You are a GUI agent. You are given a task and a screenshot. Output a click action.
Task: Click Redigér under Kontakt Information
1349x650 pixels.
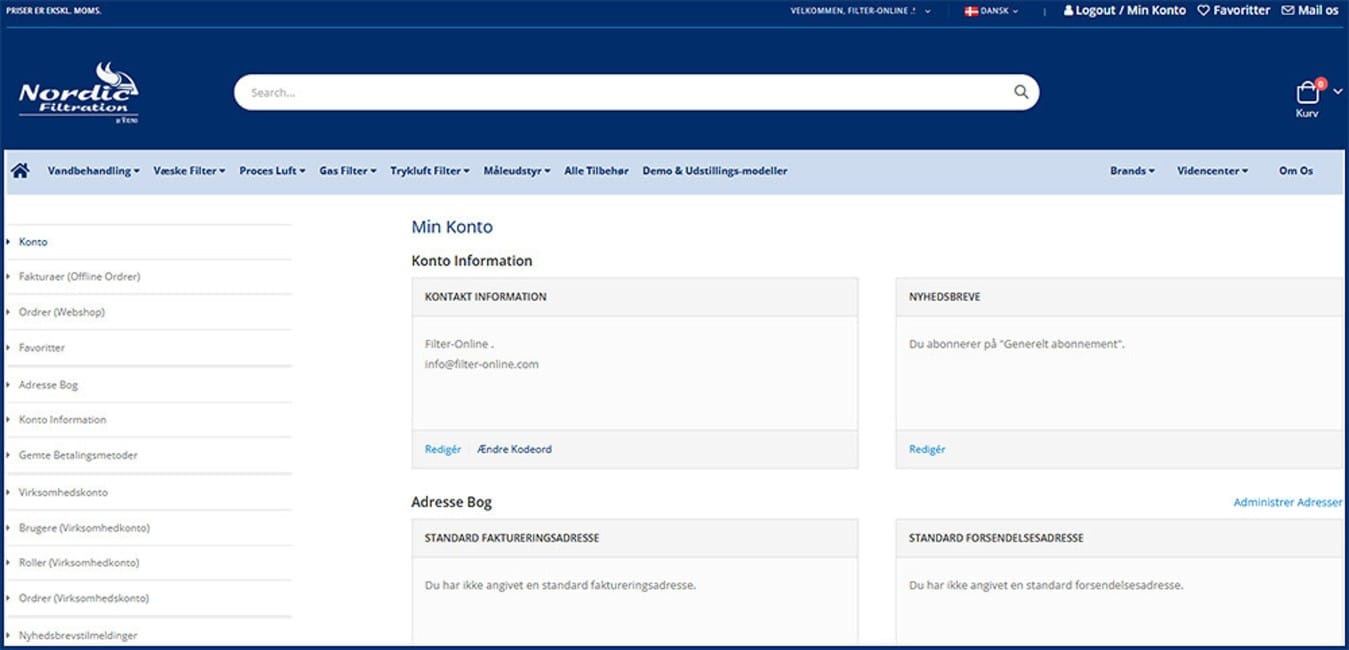443,449
